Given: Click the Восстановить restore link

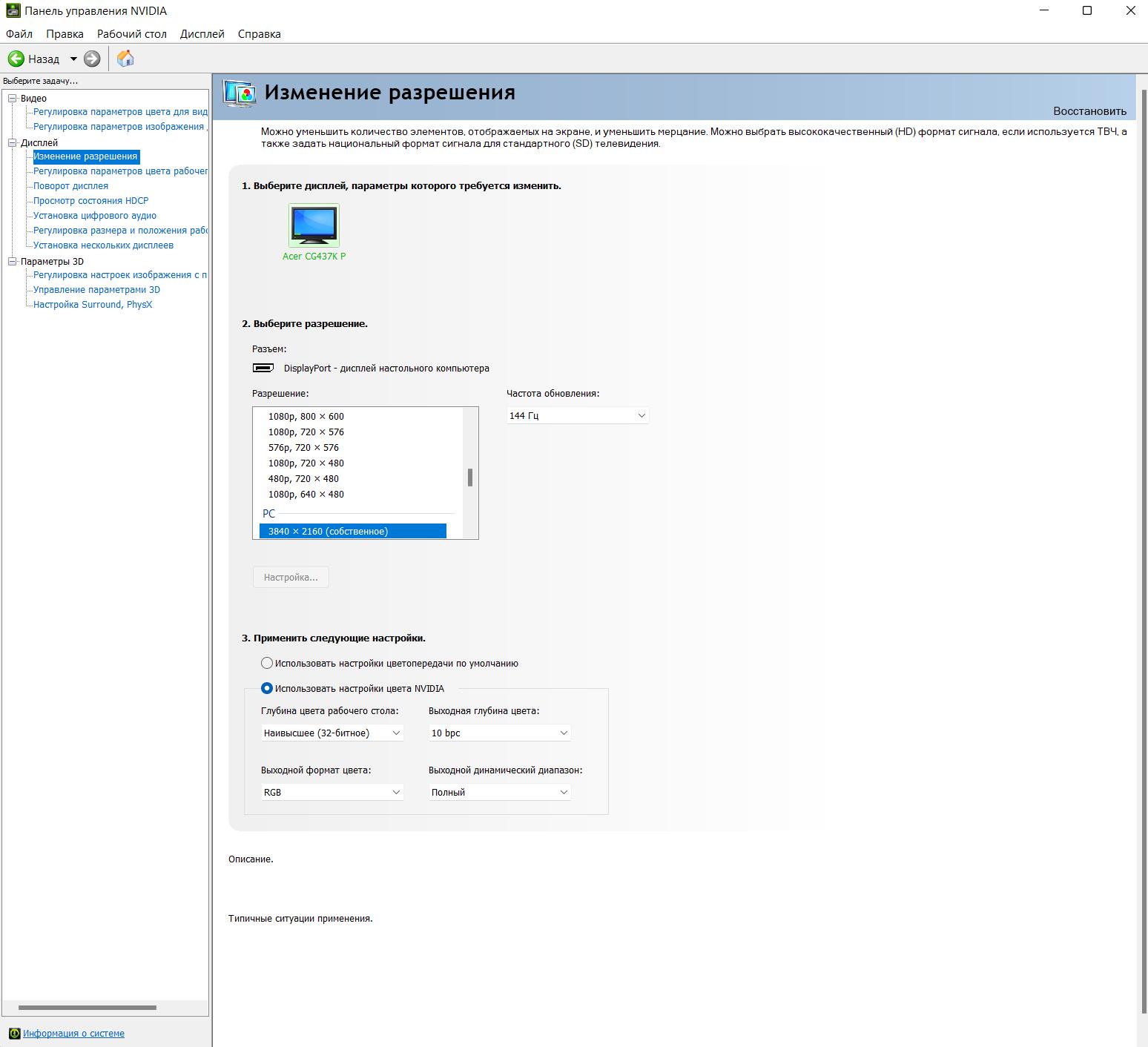Looking at the screenshot, I should (1089, 111).
